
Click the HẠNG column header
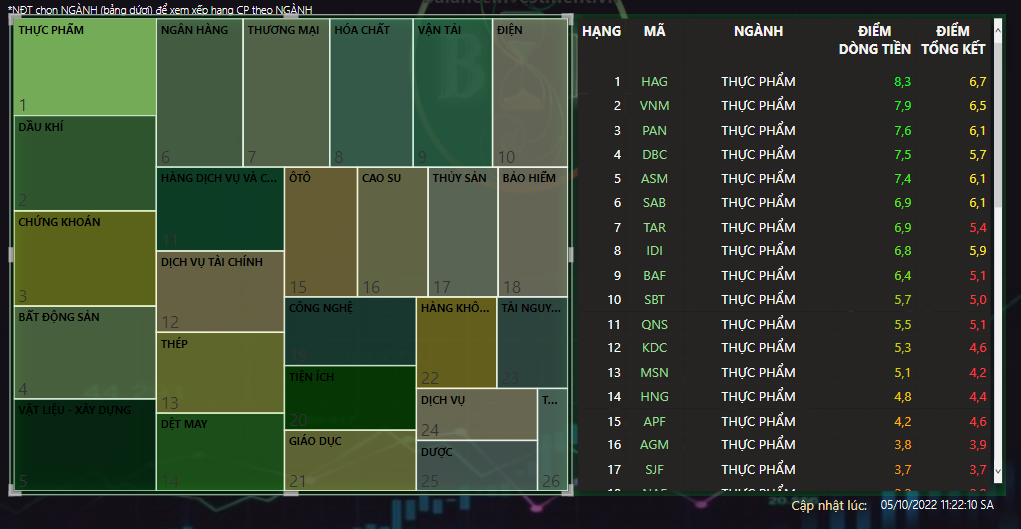coord(601,31)
